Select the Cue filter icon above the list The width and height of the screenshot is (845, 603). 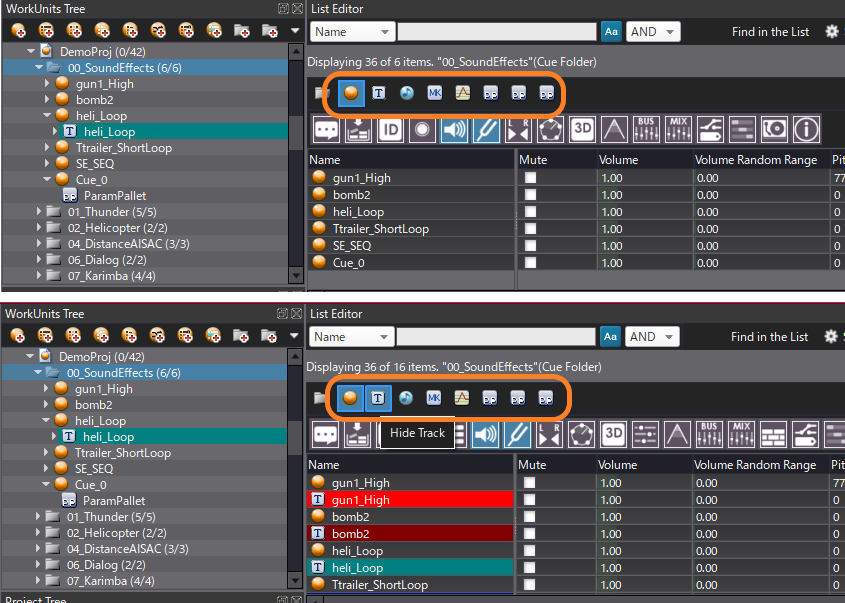(x=350, y=93)
